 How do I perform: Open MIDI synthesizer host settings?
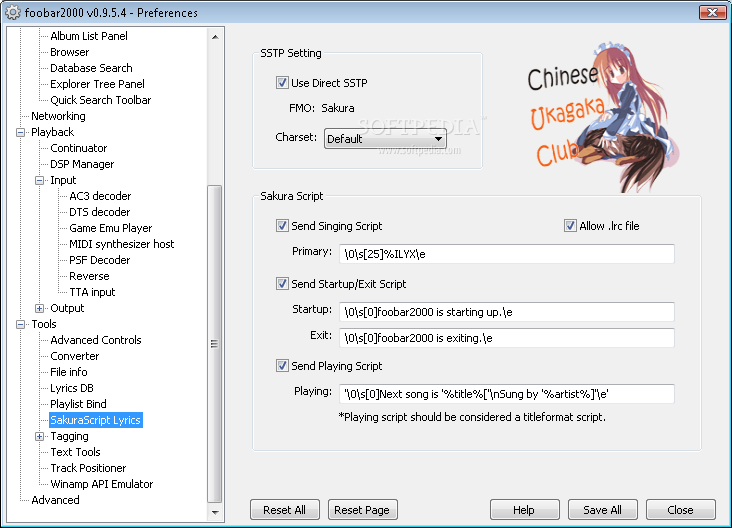[x=121, y=244]
